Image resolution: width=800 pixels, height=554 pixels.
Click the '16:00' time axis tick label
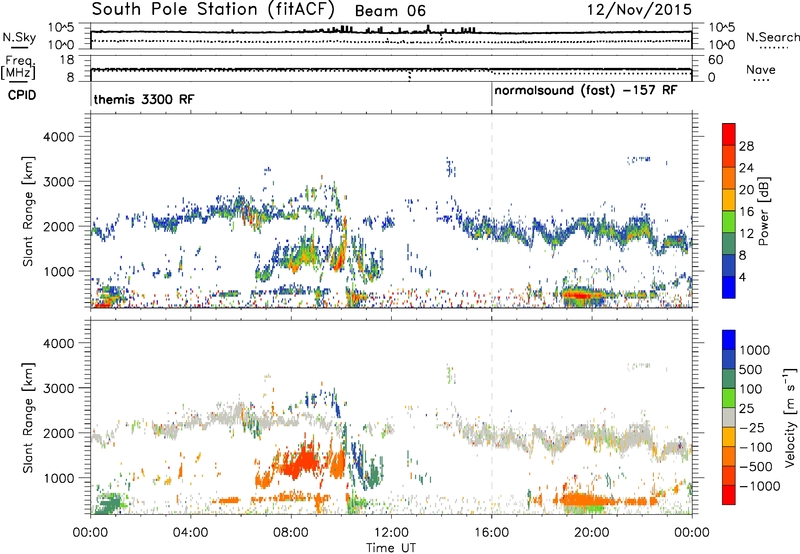[x=491, y=533]
